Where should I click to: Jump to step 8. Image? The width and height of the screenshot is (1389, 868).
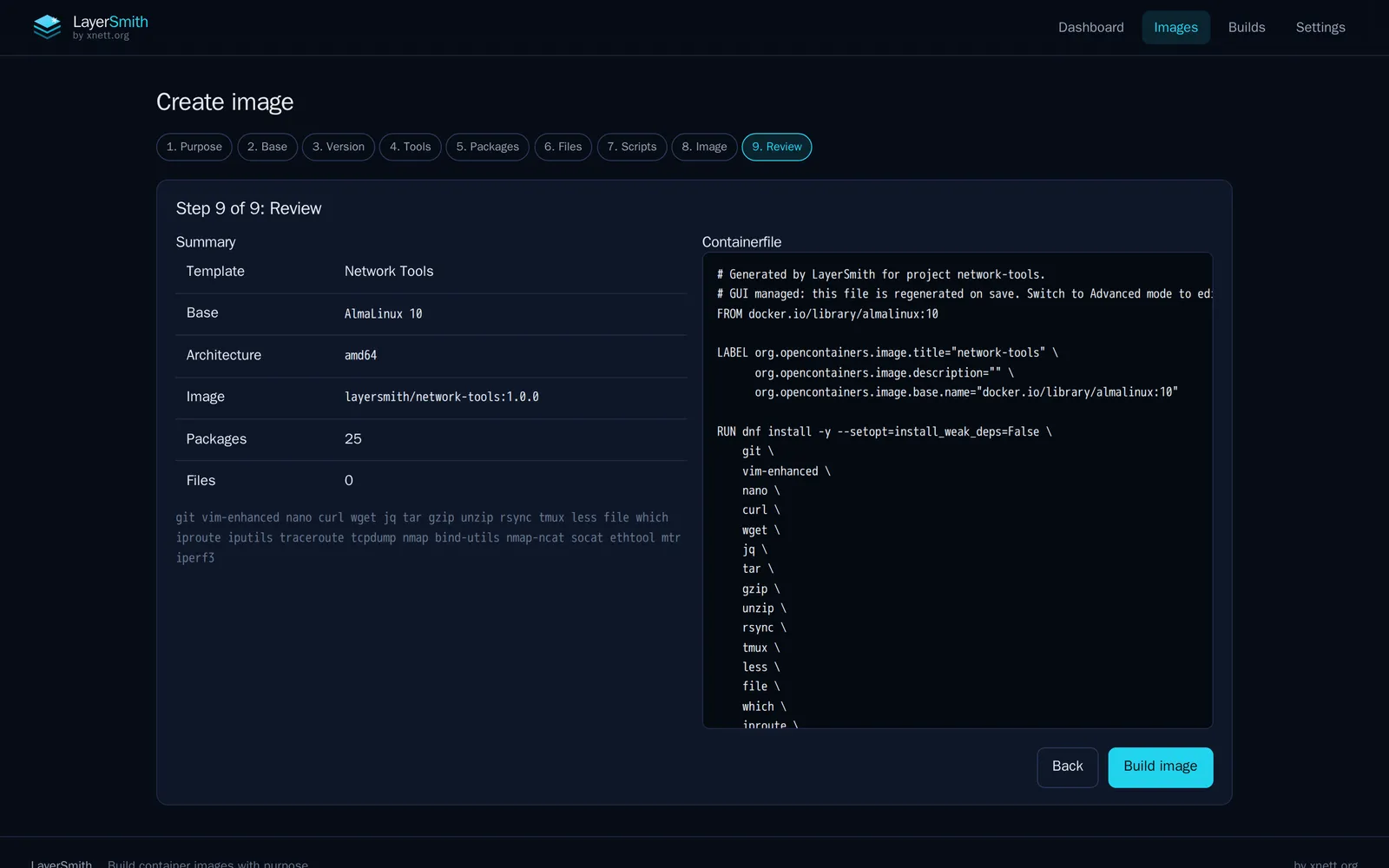coord(705,147)
